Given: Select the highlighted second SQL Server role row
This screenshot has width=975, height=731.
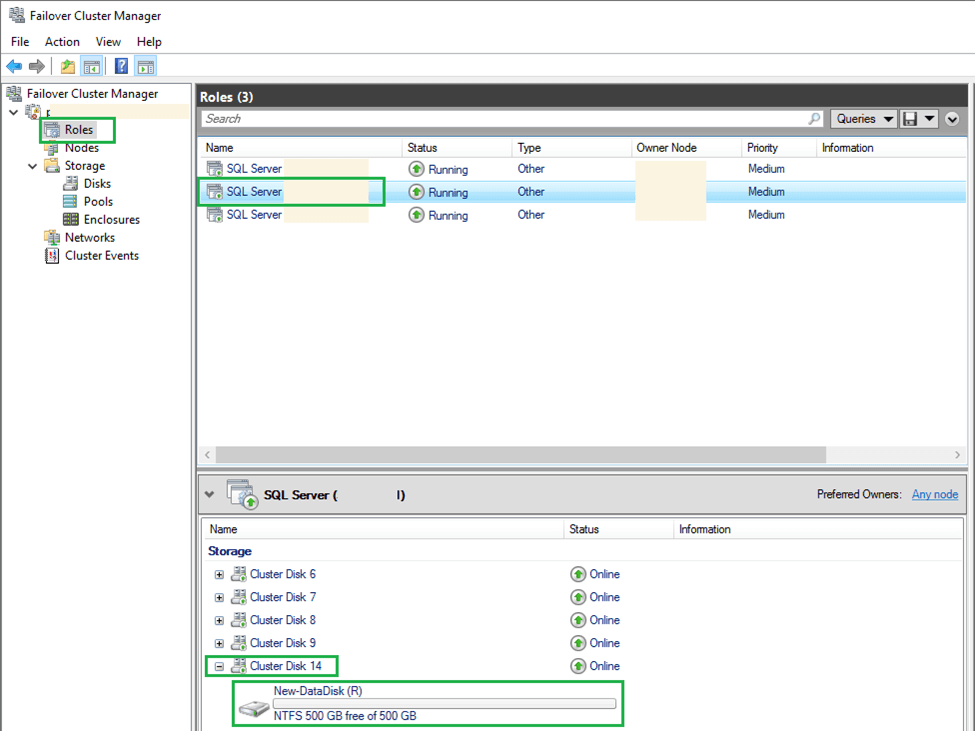Looking at the screenshot, I should pos(582,192).
